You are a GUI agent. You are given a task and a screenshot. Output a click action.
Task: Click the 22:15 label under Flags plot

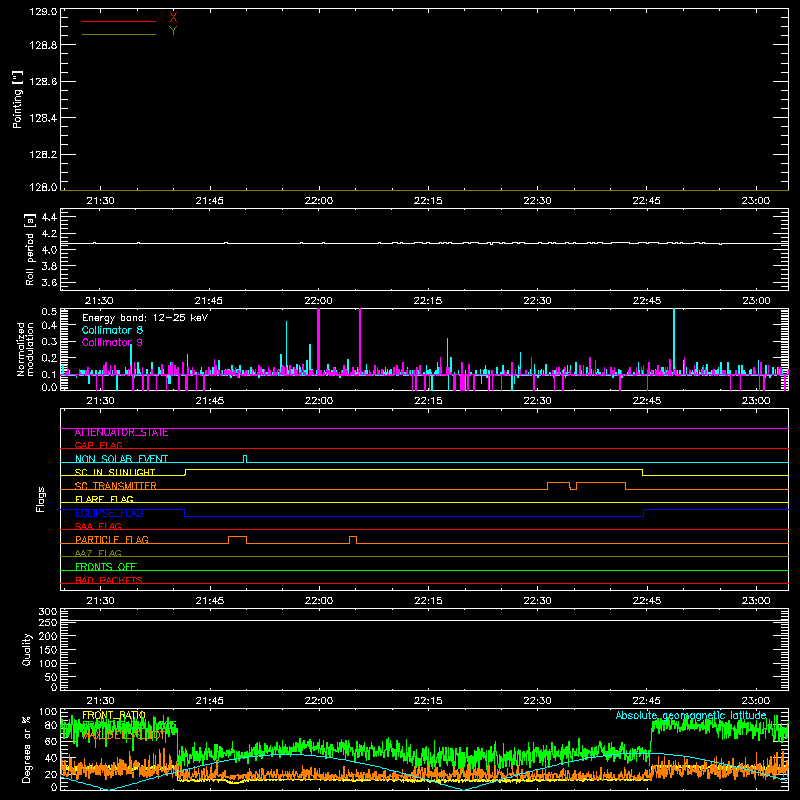pyautogui.click(x=428, y=601)
